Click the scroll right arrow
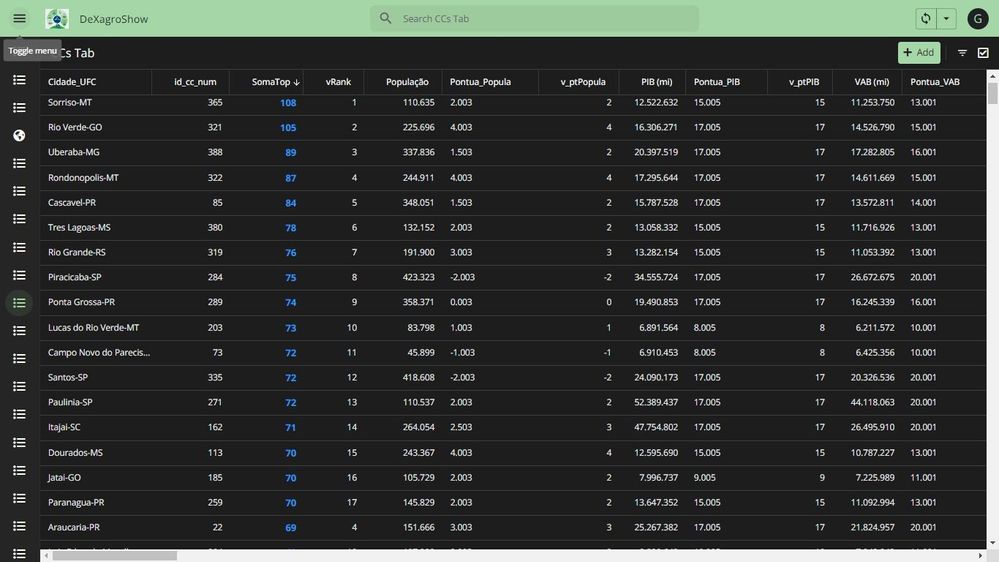The height and width of the screenshot is (562, 999). coord(981,556)
